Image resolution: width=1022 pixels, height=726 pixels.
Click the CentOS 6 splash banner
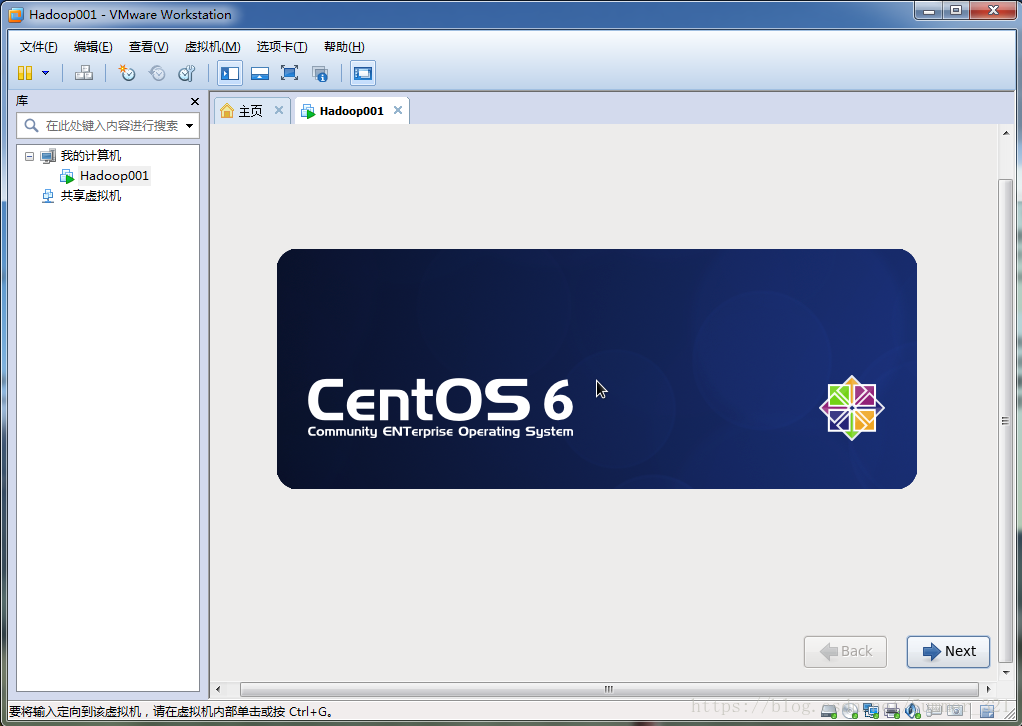(x=597, y=369)
